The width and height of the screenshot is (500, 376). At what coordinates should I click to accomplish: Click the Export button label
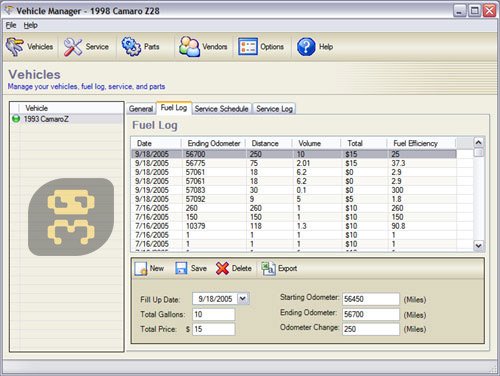(287, 268)
